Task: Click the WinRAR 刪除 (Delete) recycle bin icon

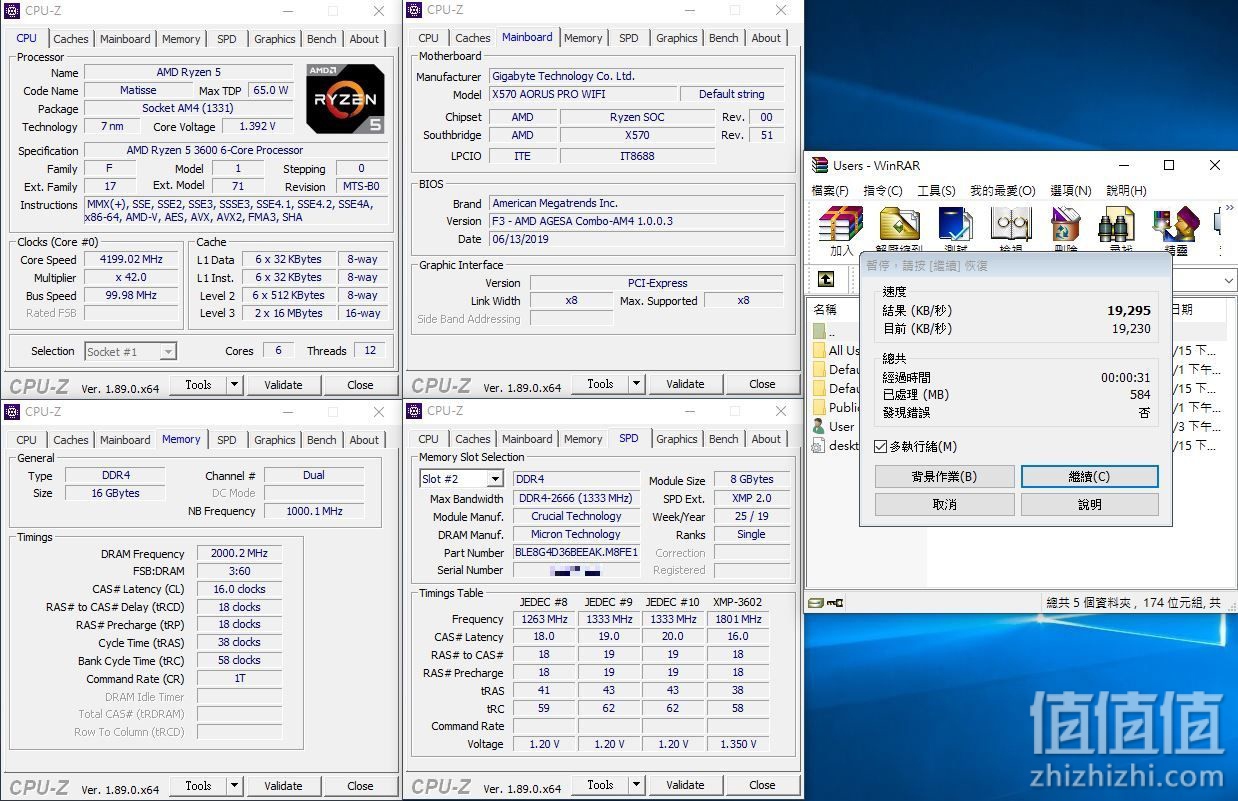Action: pos(1065,224)
